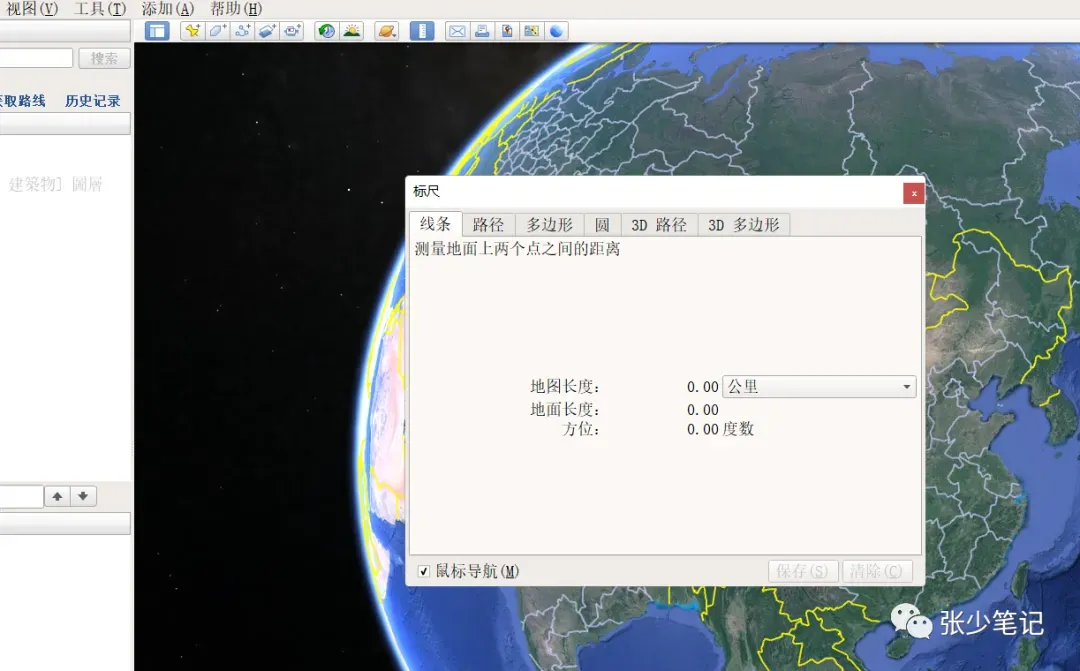This screenshot has width=1080, height=671.
Task: Click the add path toolbar icon
Action: click(242, 31)
